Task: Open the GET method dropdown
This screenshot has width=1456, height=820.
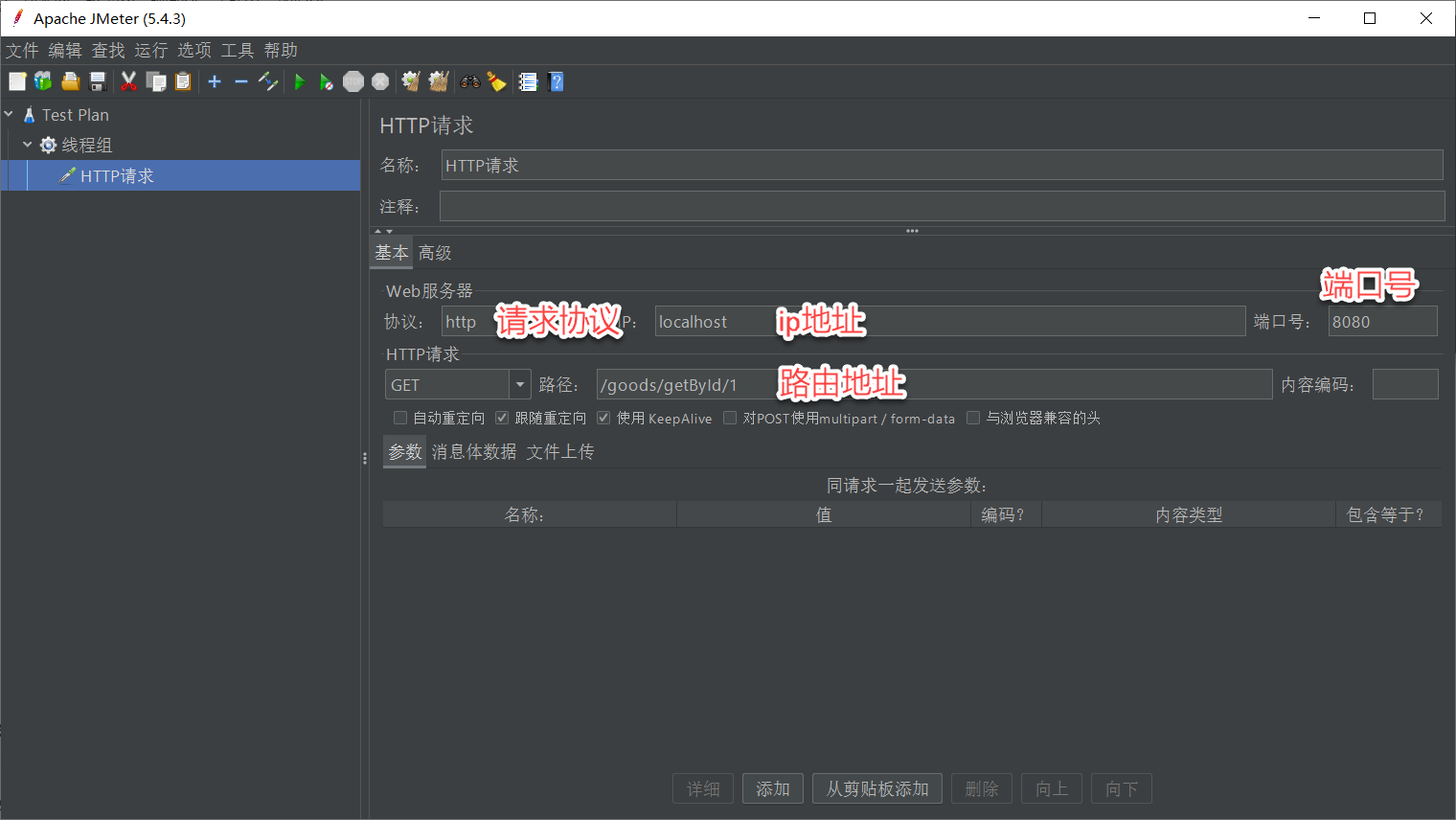Action: (x=519, y=385)
